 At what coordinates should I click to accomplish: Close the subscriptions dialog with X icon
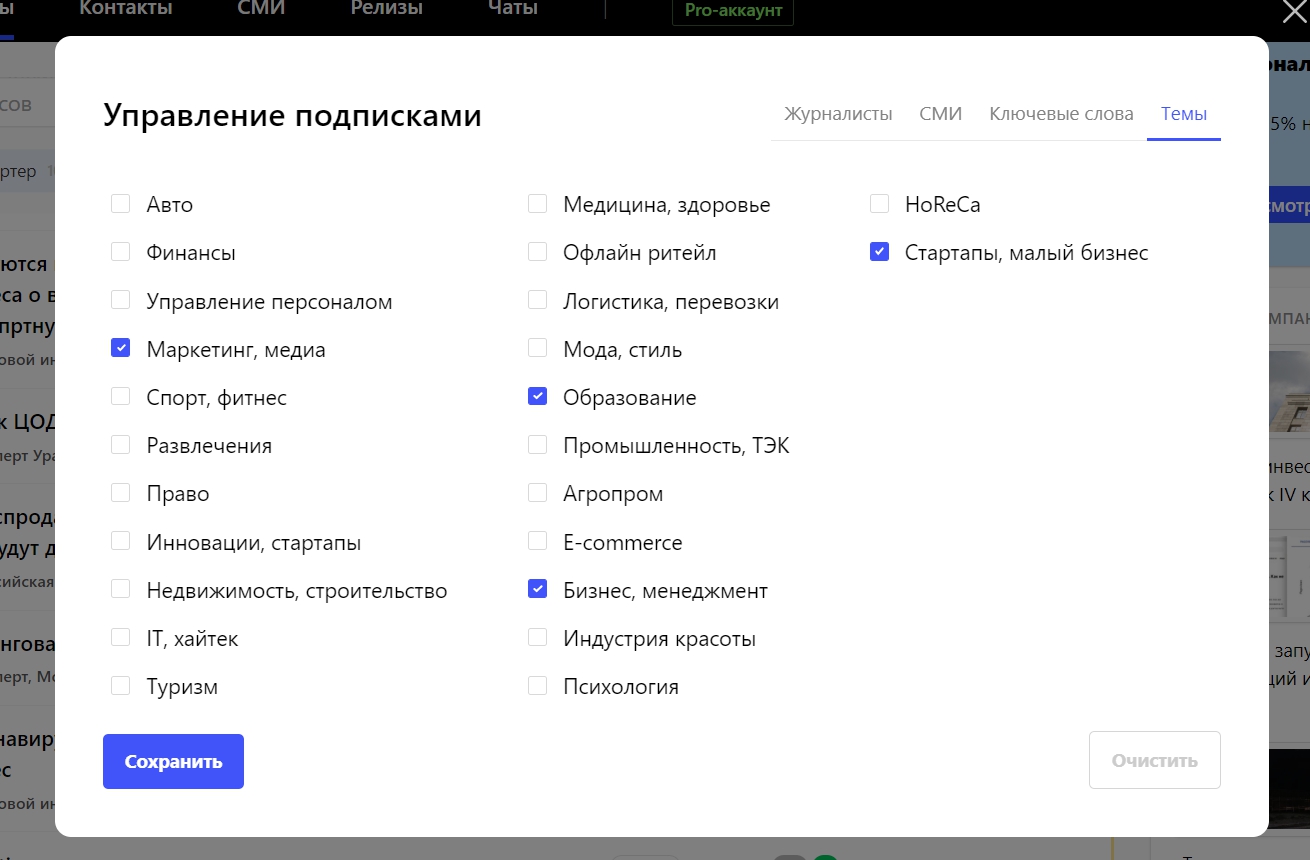pos(1294,12)
